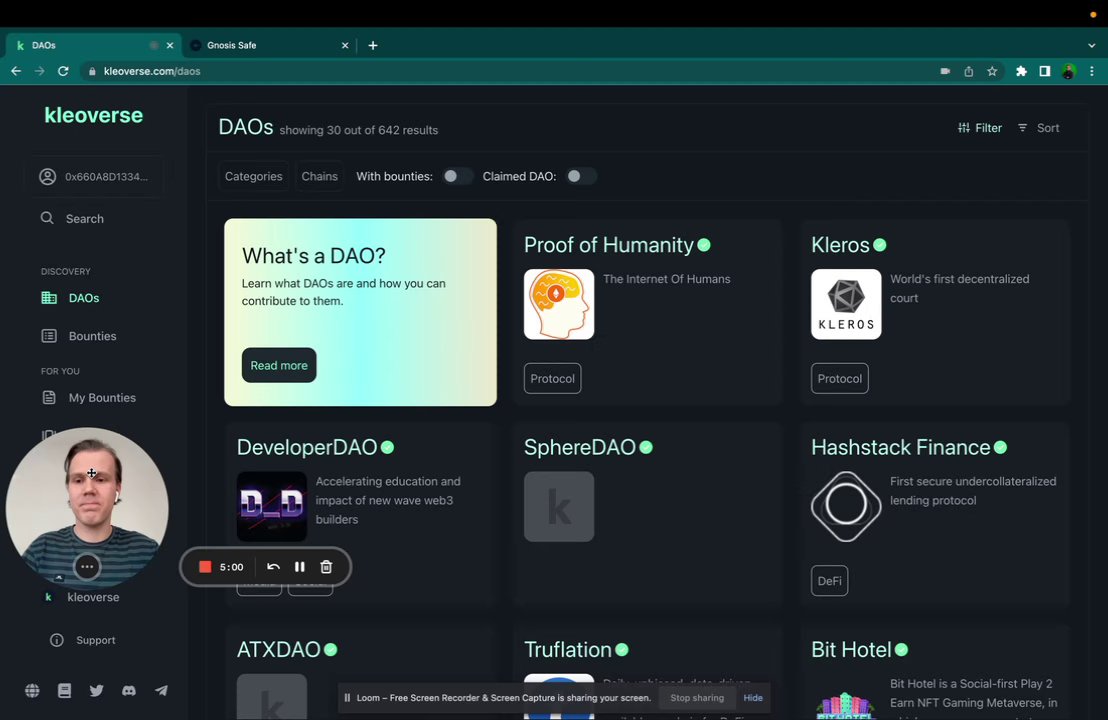Screen dimensions: 1108x720
Task: Open the Proof of Humanity title
Action: [x=608, y=245]
